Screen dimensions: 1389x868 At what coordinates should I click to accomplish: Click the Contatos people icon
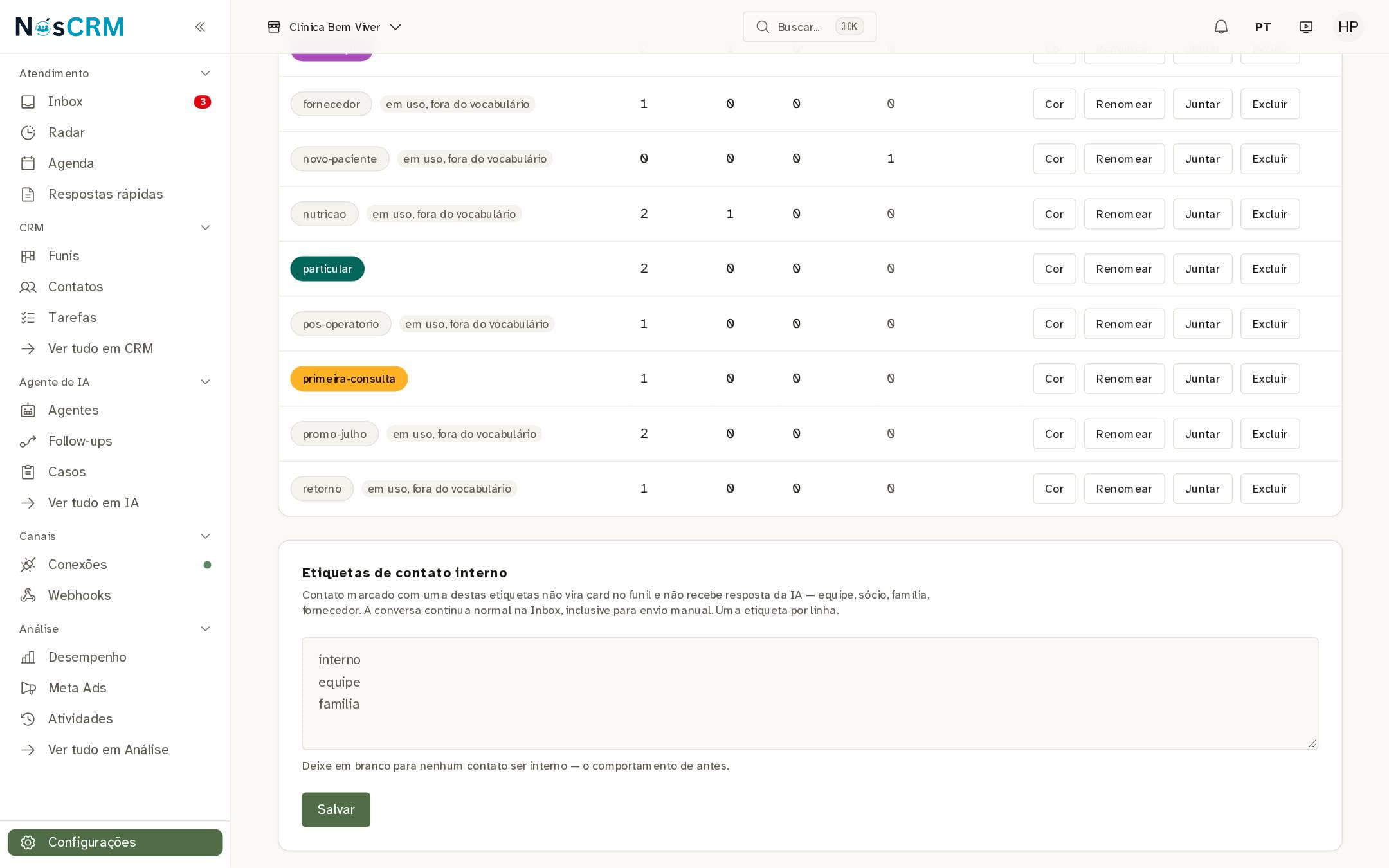point(28,287)
